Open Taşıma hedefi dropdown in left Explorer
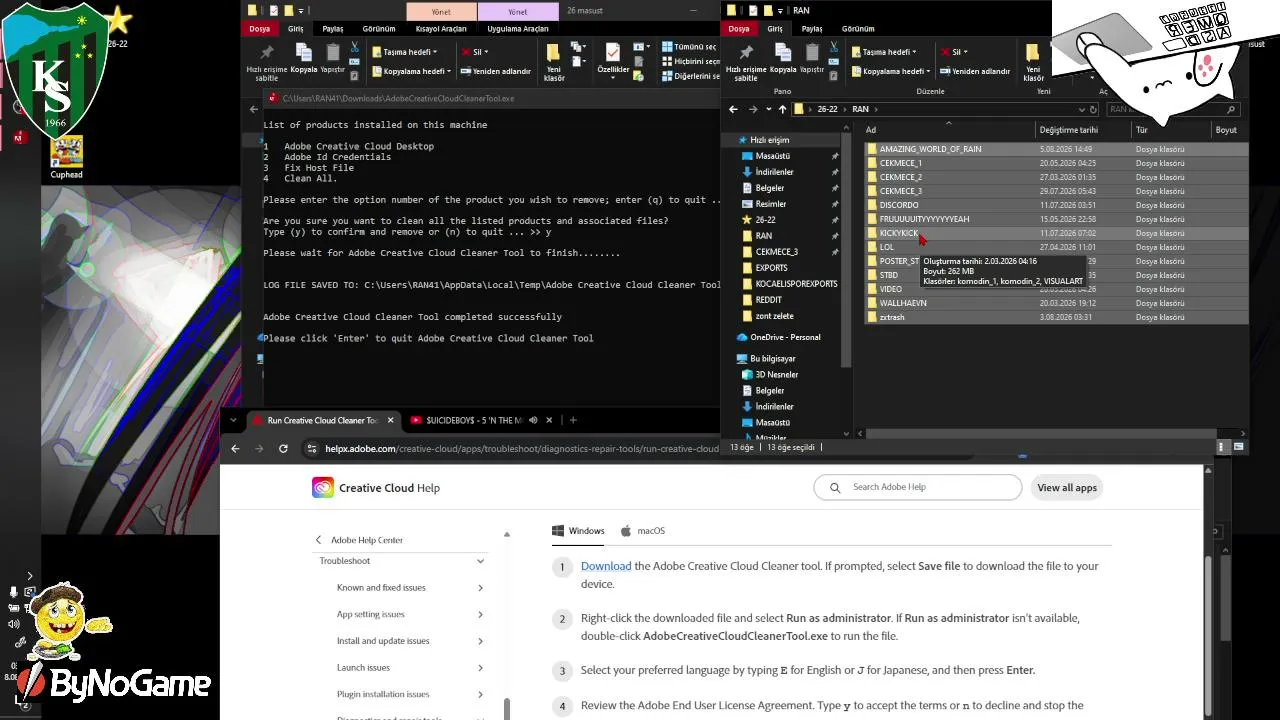This screenshot has height=720, width=1280. point(405,52)
